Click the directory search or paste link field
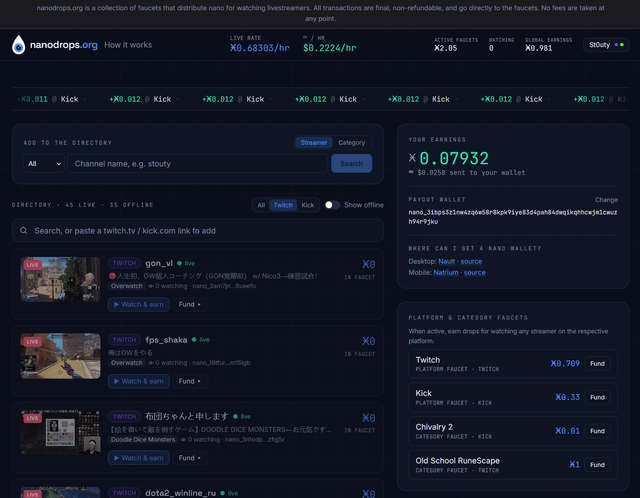Screen dimensions: 640x498 [198, 231]
